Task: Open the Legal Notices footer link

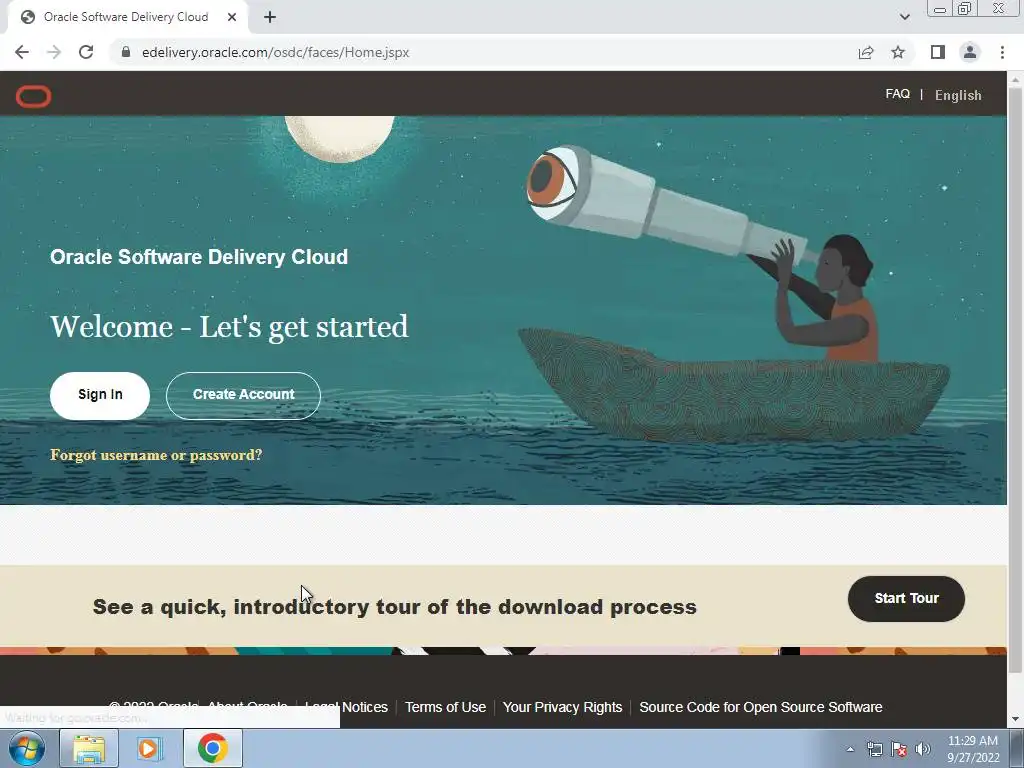Action: (x=347, y=707)
